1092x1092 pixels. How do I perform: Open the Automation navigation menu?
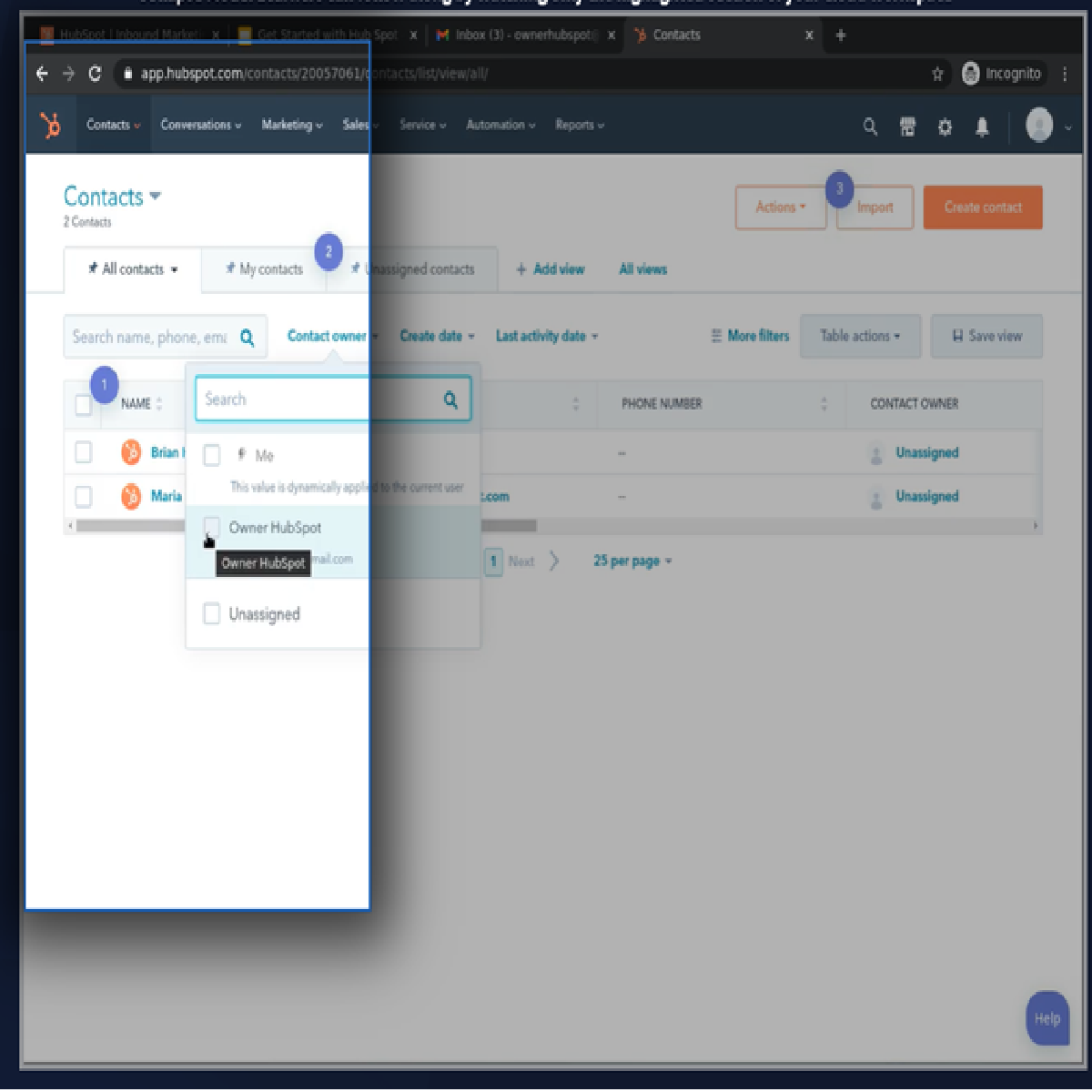tap(501, 126)
